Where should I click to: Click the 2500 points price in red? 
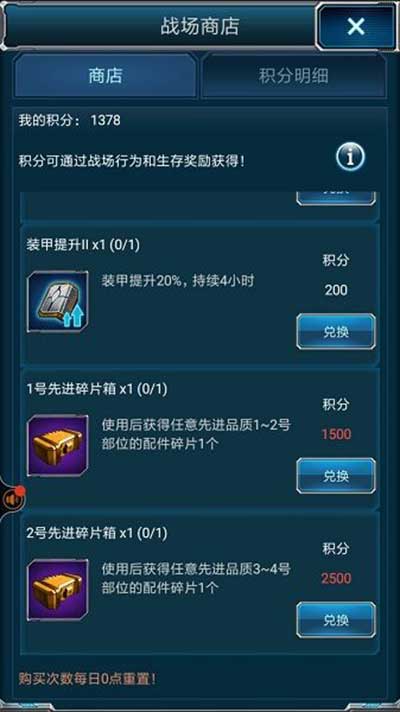pyautogui.click(x=336, y=578)
